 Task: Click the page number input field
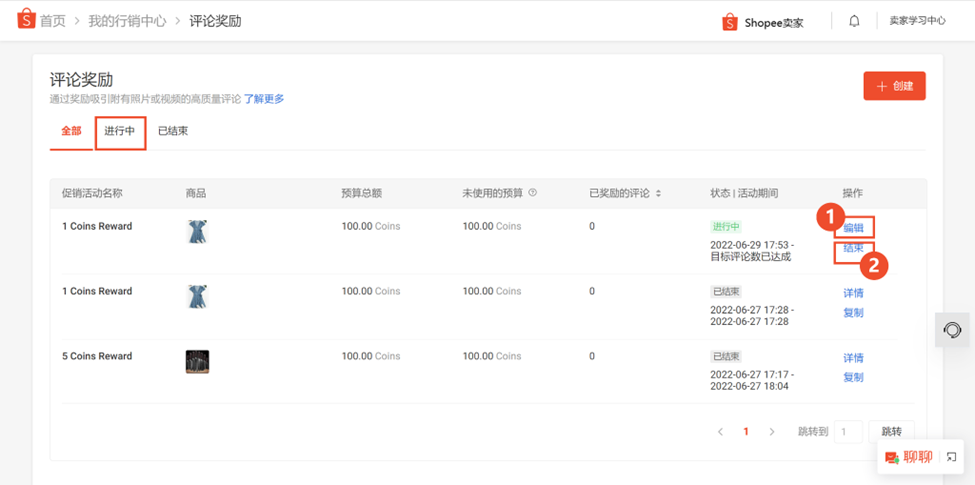[848, 432]
